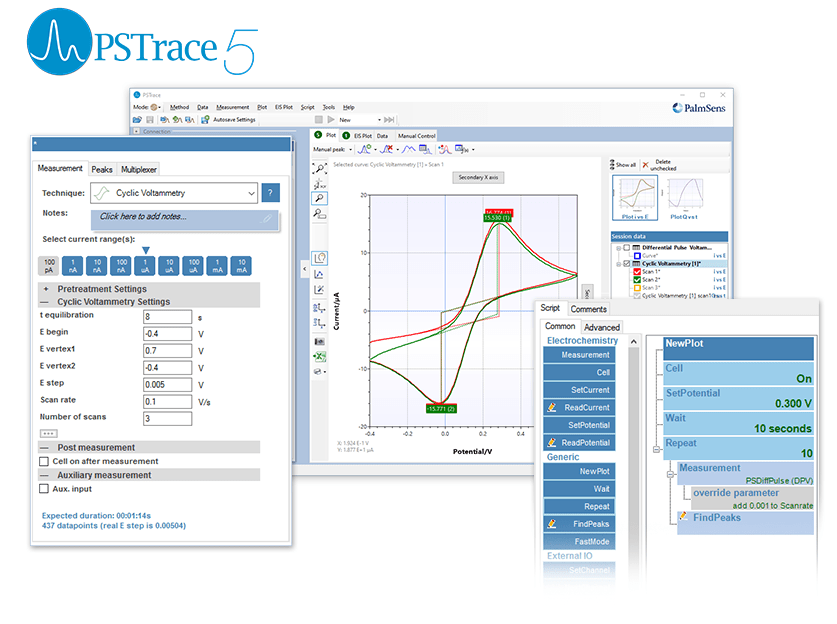Click the FindPeaks script command button
Image resolution: width=837 pixels, height=624 pixels.
tap(579, 524)
